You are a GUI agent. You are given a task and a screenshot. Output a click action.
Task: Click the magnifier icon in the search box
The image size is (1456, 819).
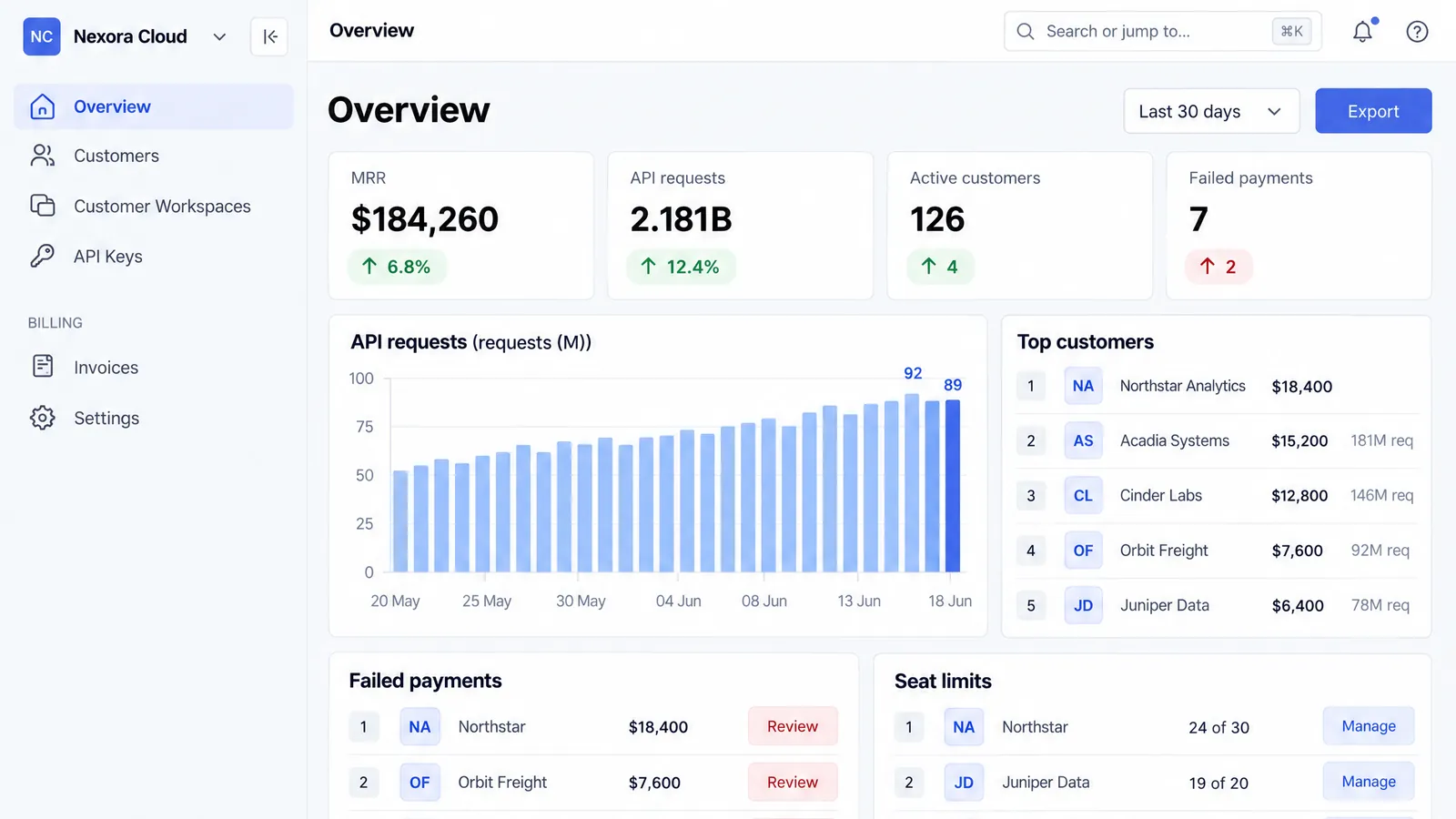click(1026, 31)
